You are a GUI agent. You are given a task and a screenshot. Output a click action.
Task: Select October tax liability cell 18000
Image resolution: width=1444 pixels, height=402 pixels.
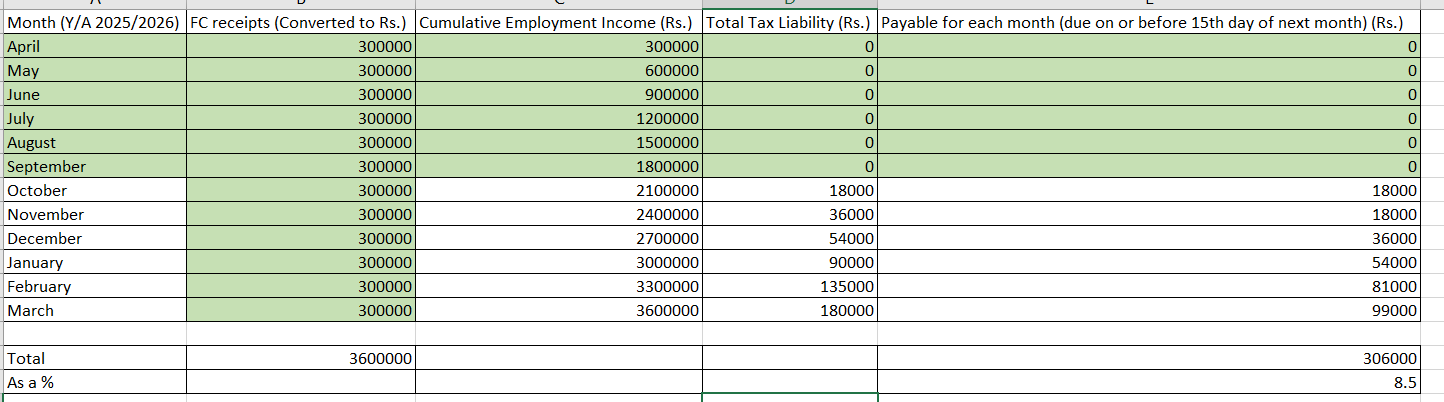coord(790,191)
